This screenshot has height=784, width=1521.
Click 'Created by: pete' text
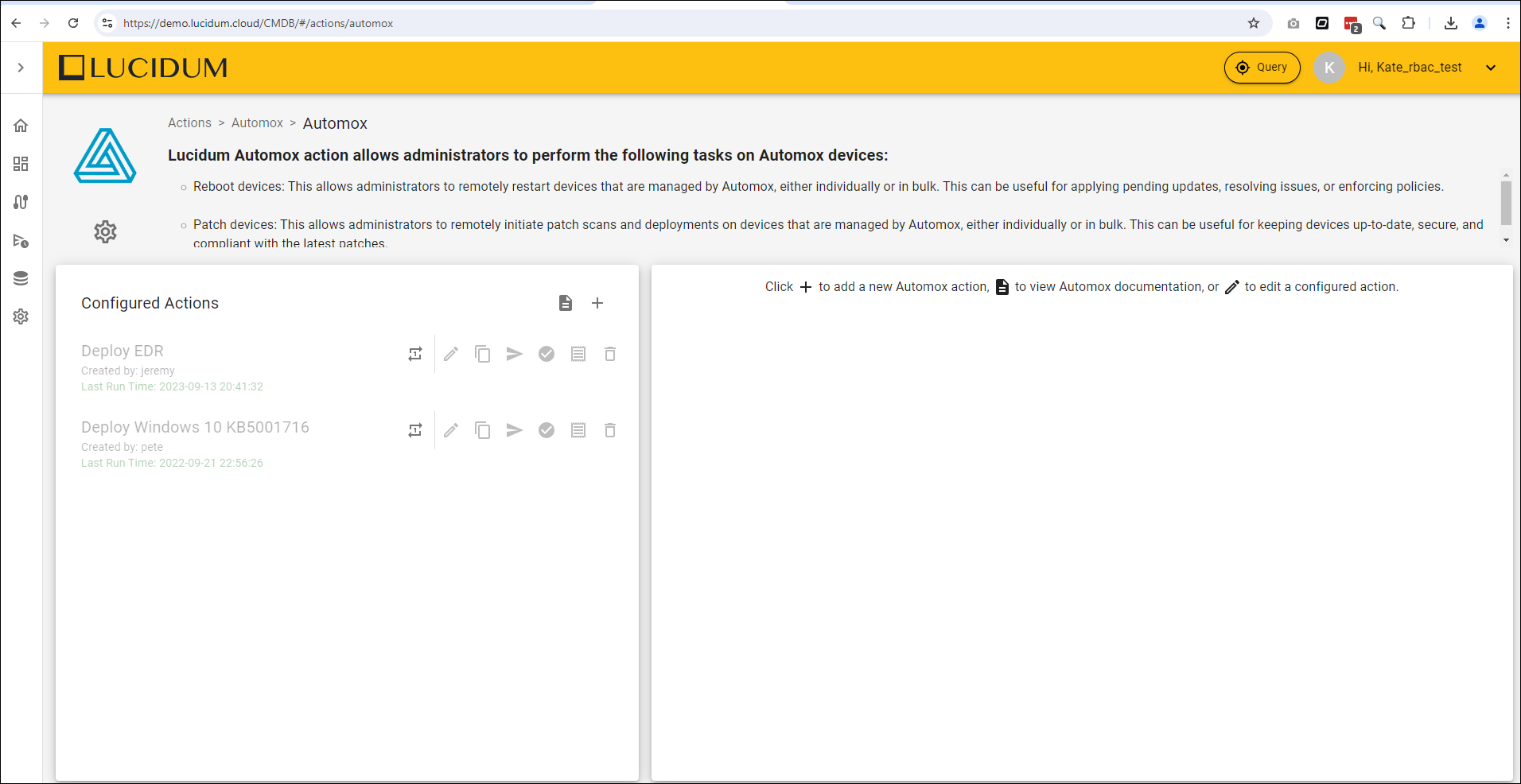[x=122, y=447]
